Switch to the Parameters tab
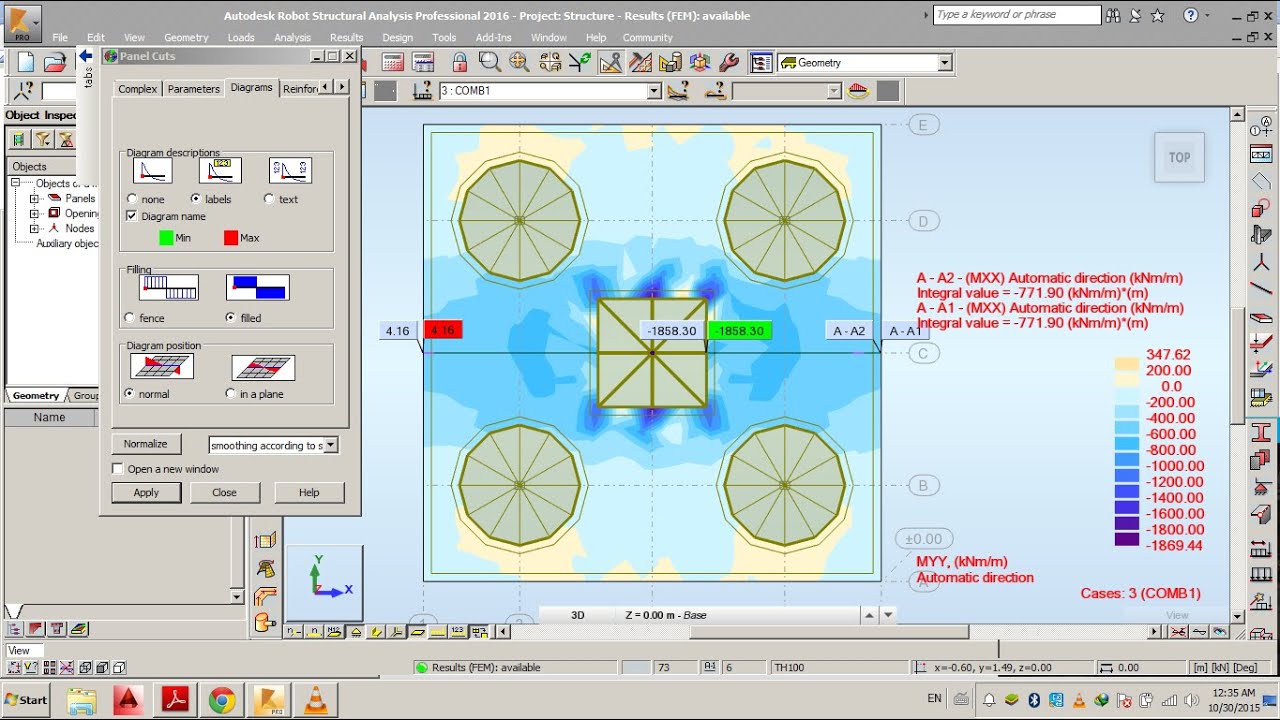The image size is (1280, 720). point(193,88)
